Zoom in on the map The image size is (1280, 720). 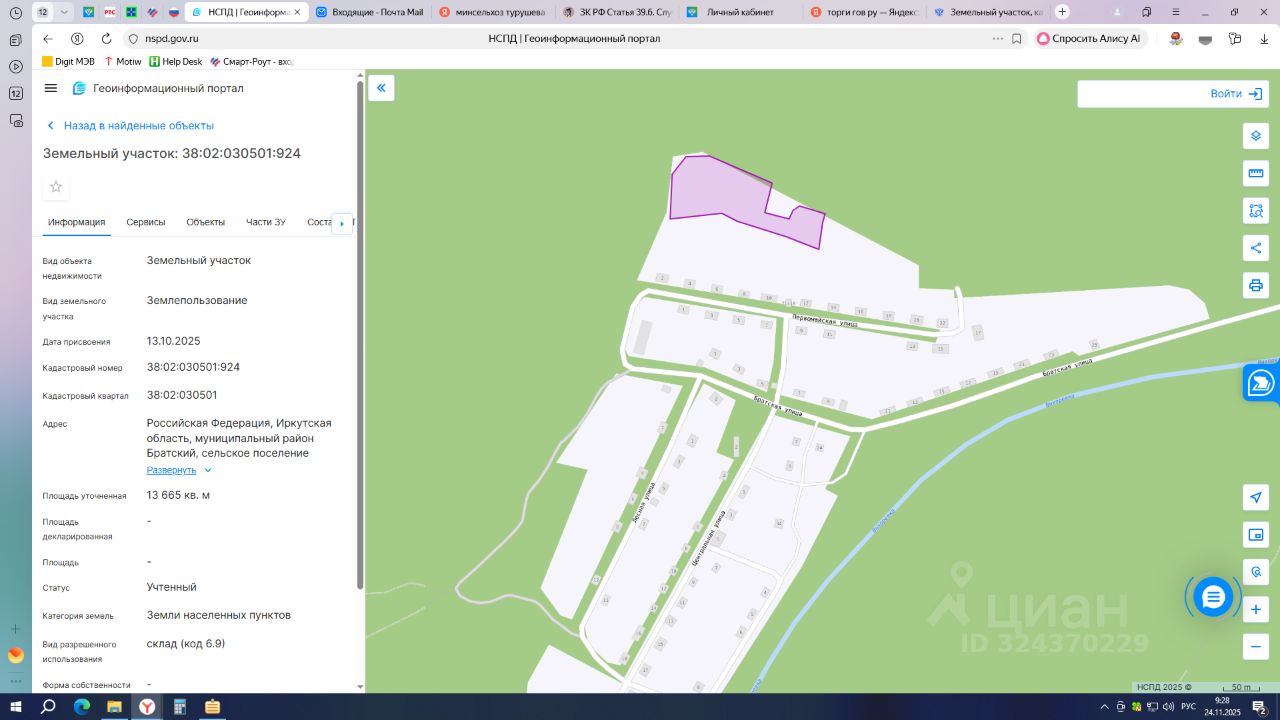(x=1256, y=609)
